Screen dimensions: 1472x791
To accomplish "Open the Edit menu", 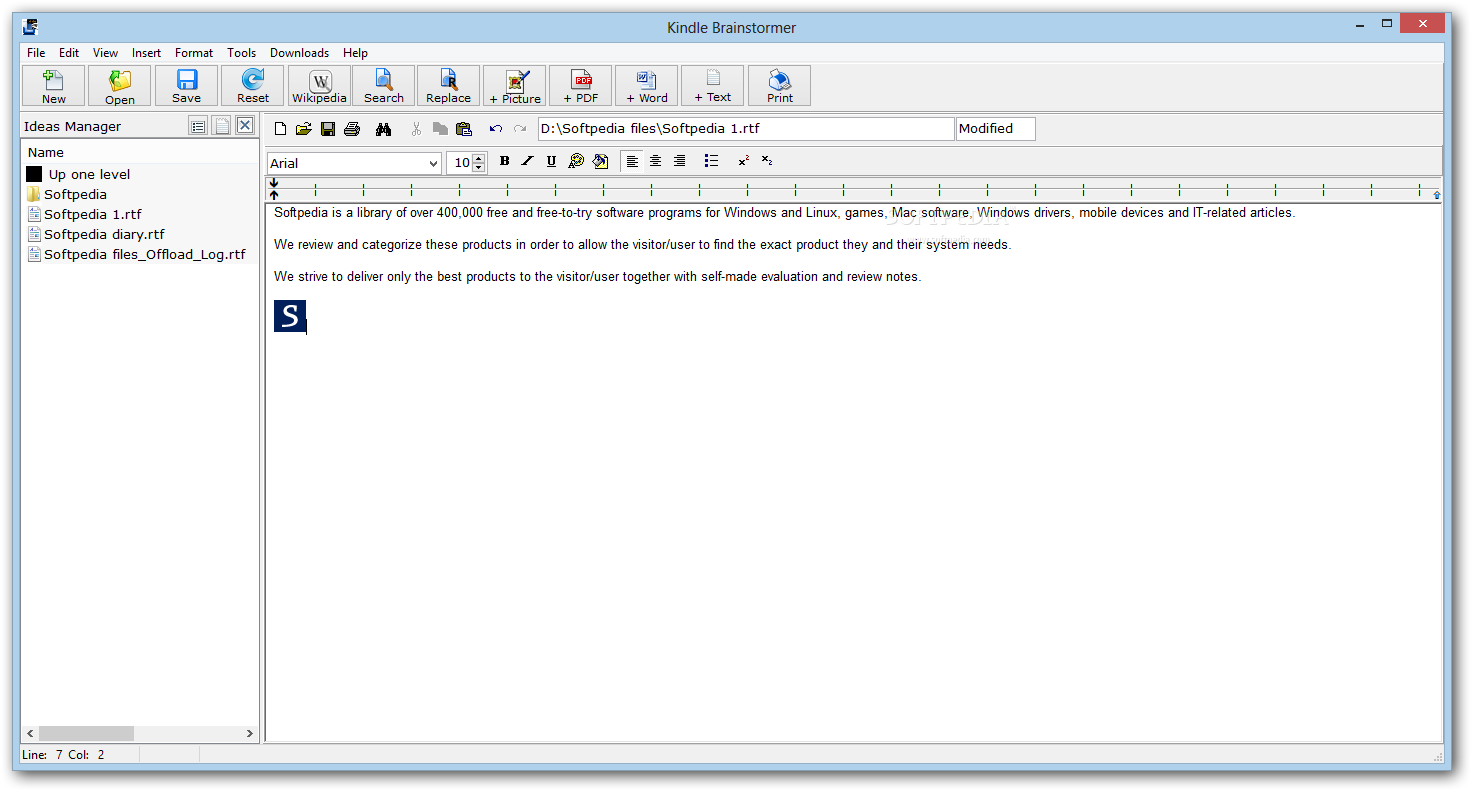I will (69, 53).
